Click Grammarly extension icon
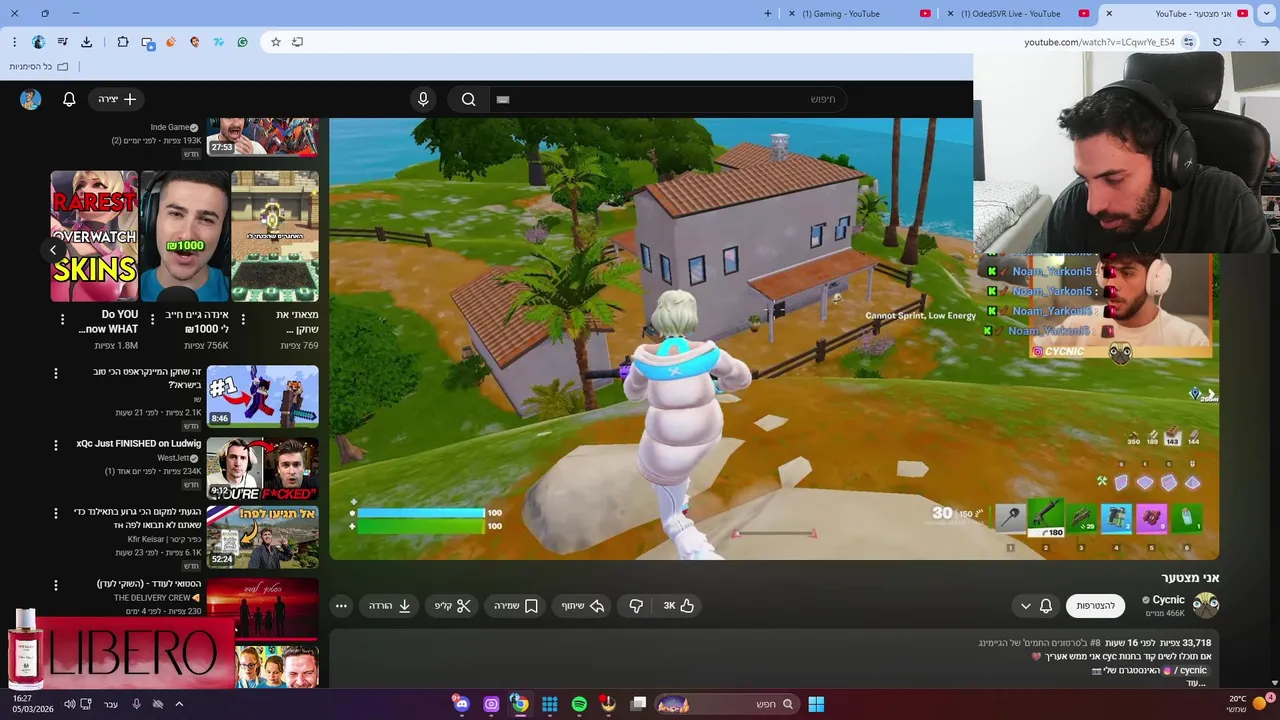Image resolution: width=1280 pixels, height=720 pixels. [242, 42]
